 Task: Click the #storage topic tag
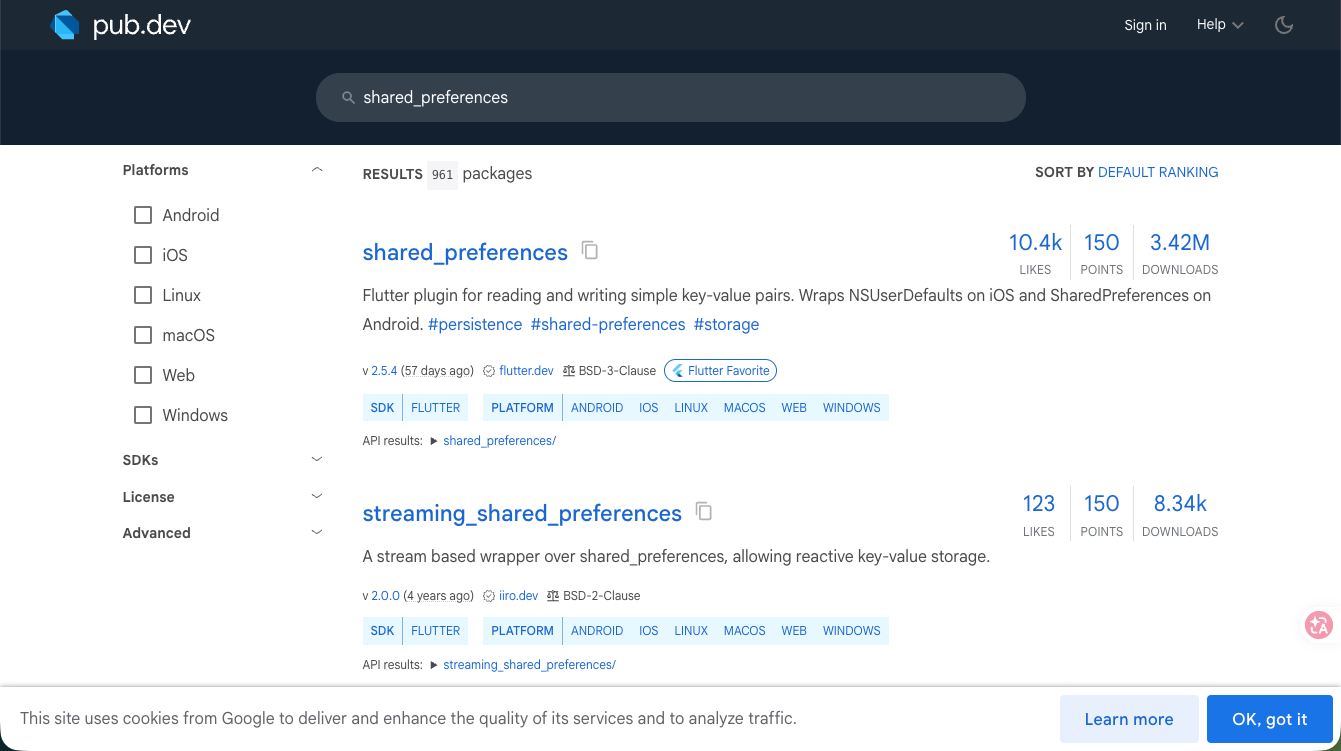pyautogui.click(x=726, y=324)
